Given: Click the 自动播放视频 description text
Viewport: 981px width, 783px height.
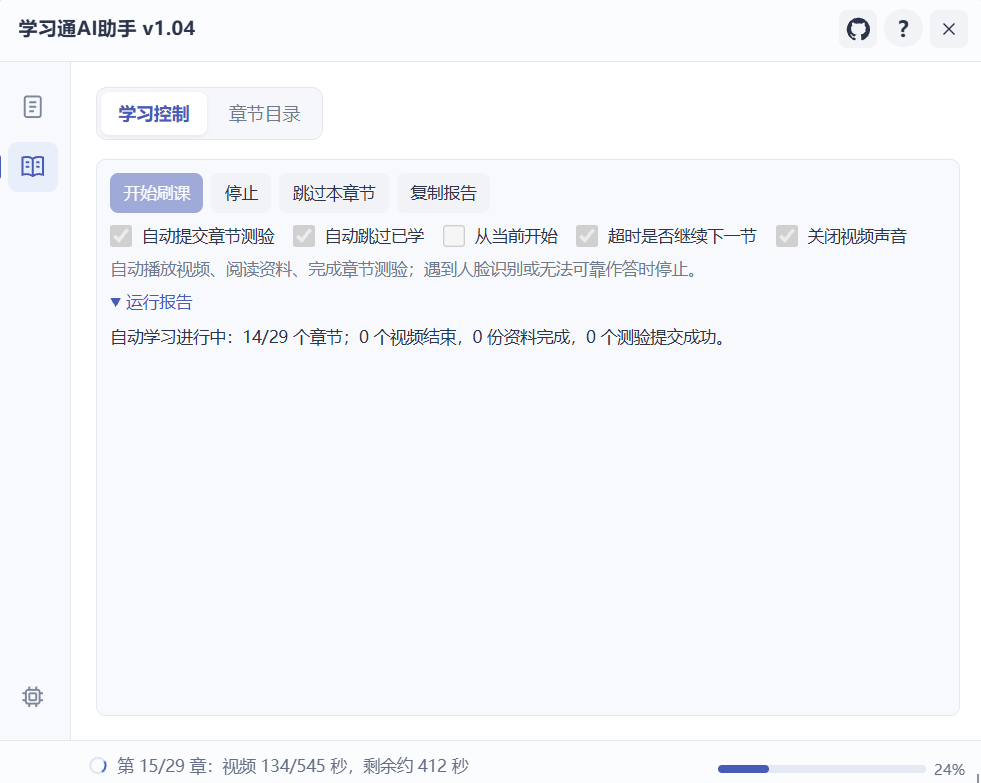Looking at the screenshot, I should [404, 270].
